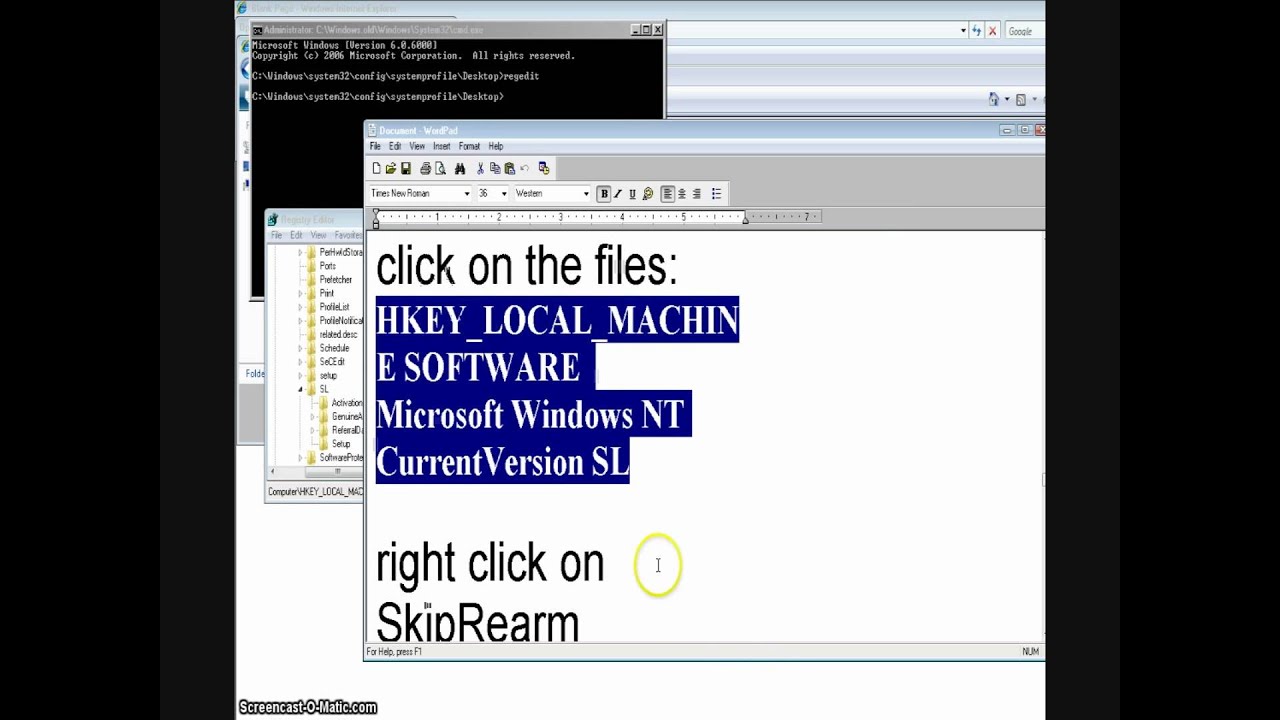Align text right in WordPad
Screen dimensions: 1280x720
tap(697, 194)
